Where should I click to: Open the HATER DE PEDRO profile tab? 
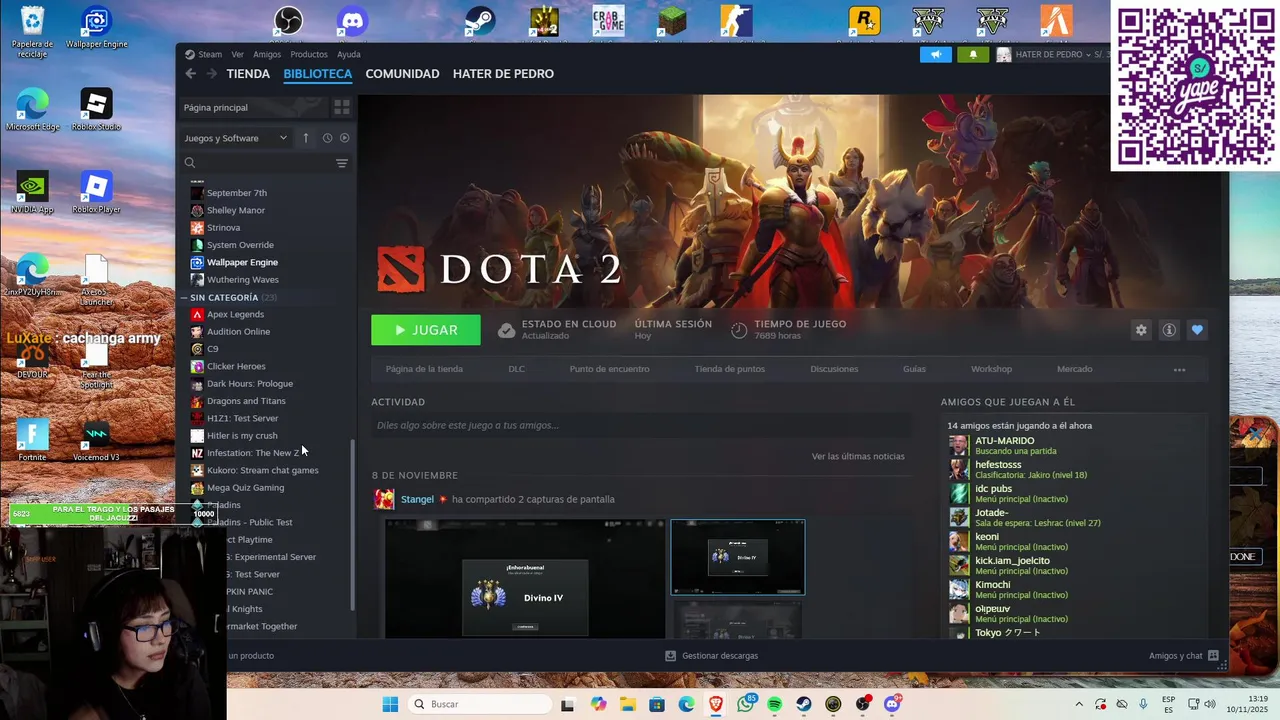tap(503, 74)
